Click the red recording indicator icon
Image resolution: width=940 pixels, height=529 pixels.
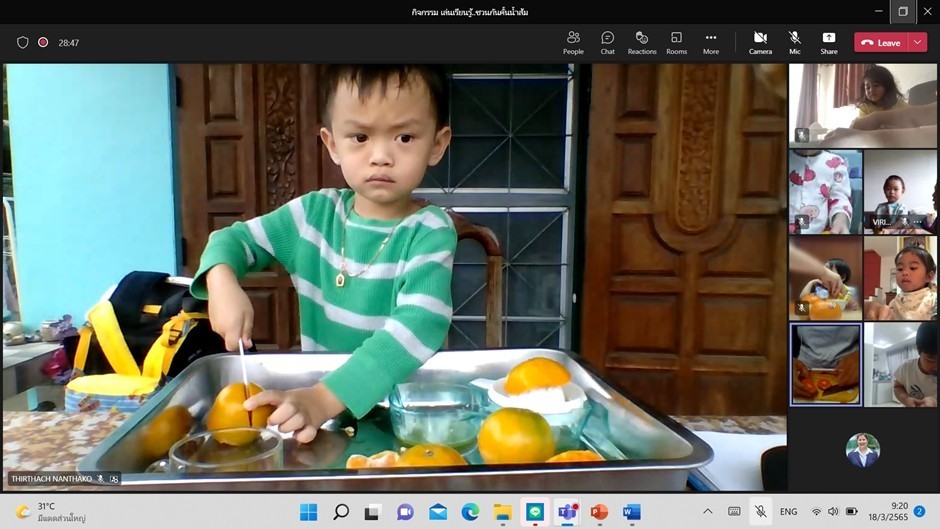[x=43, y=43]
